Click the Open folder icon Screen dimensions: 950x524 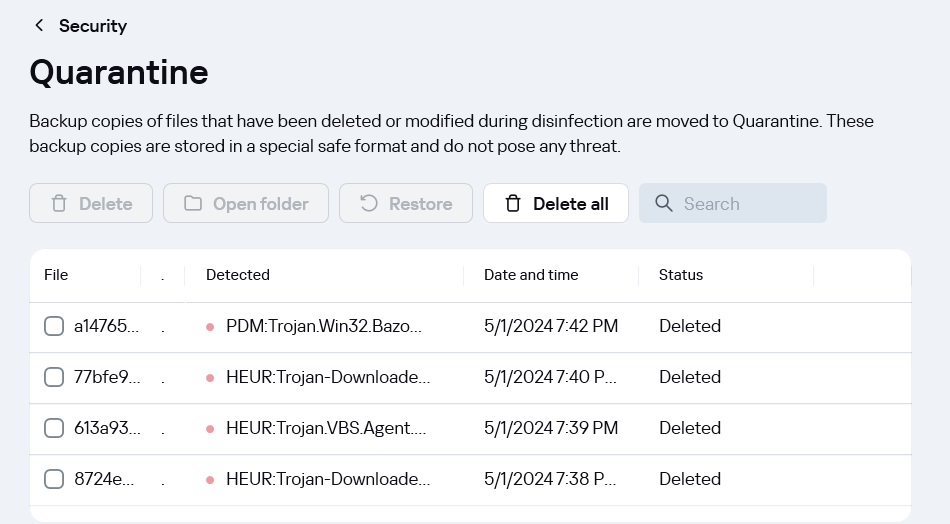point(193,204)
